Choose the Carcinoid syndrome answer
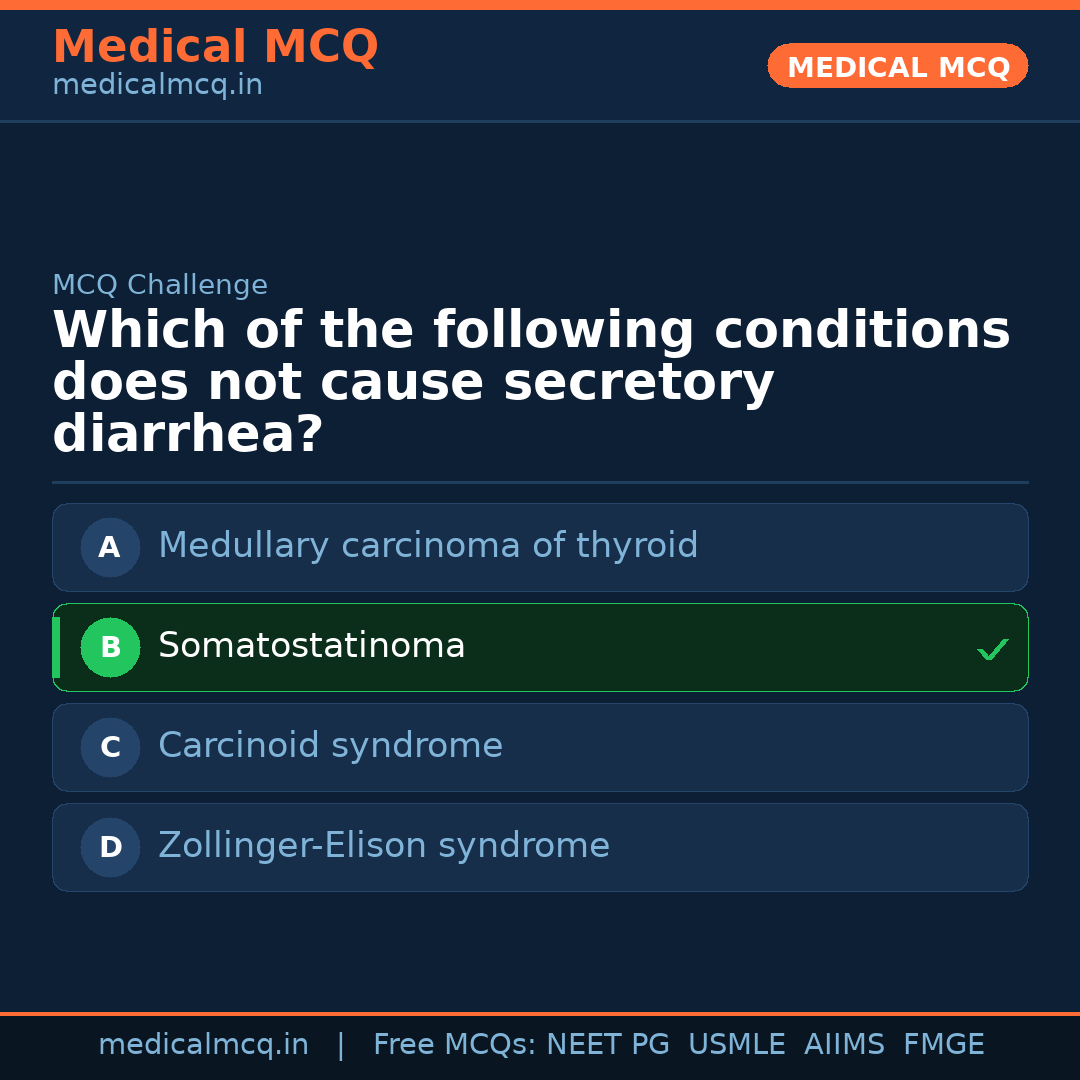1080x1080 pixels. [x=330, y=746]
